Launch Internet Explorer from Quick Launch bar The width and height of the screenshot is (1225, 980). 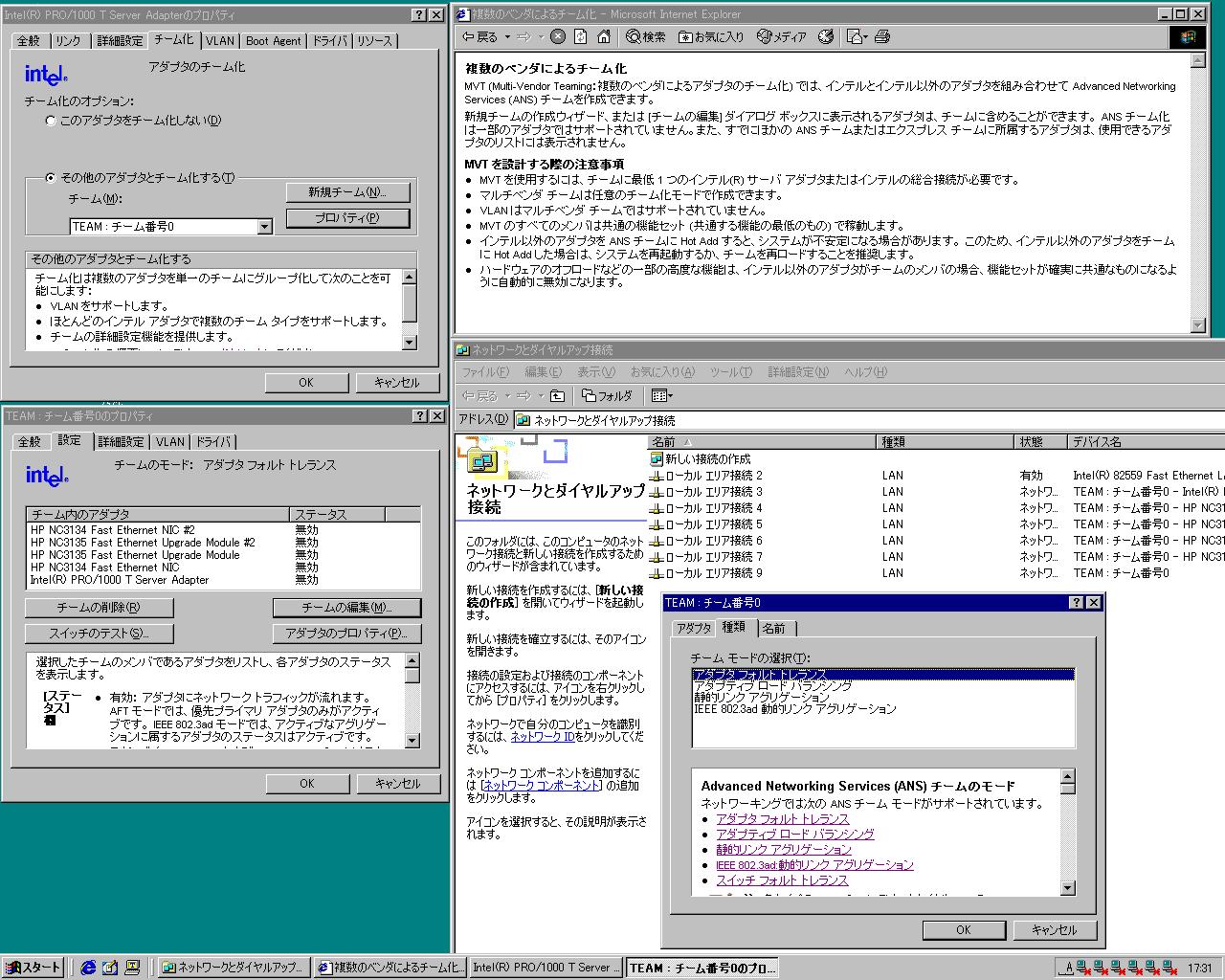pyautogui.click(x=89, y=968)
